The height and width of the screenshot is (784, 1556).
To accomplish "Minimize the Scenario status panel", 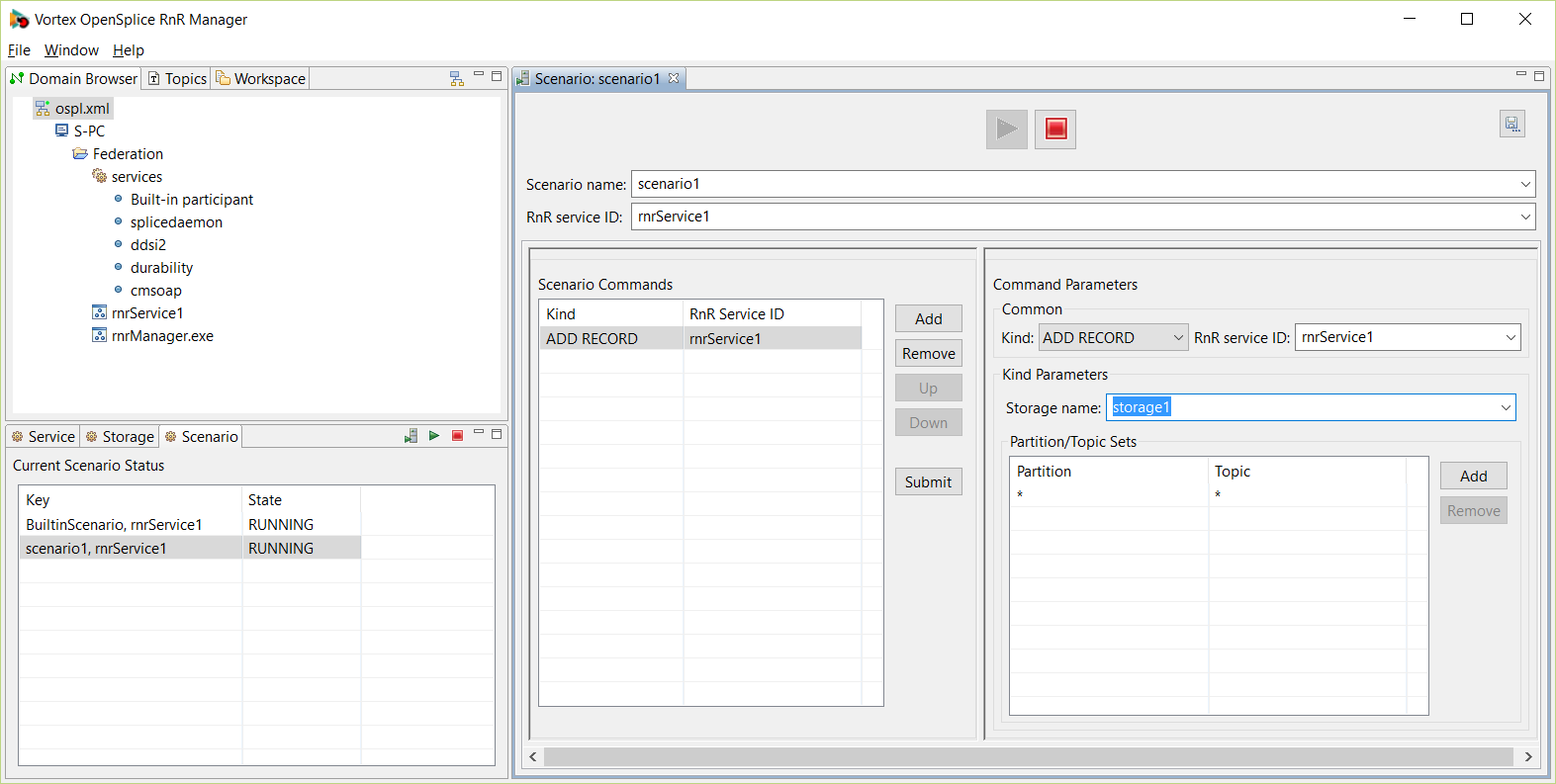I will tap(479, 433).
